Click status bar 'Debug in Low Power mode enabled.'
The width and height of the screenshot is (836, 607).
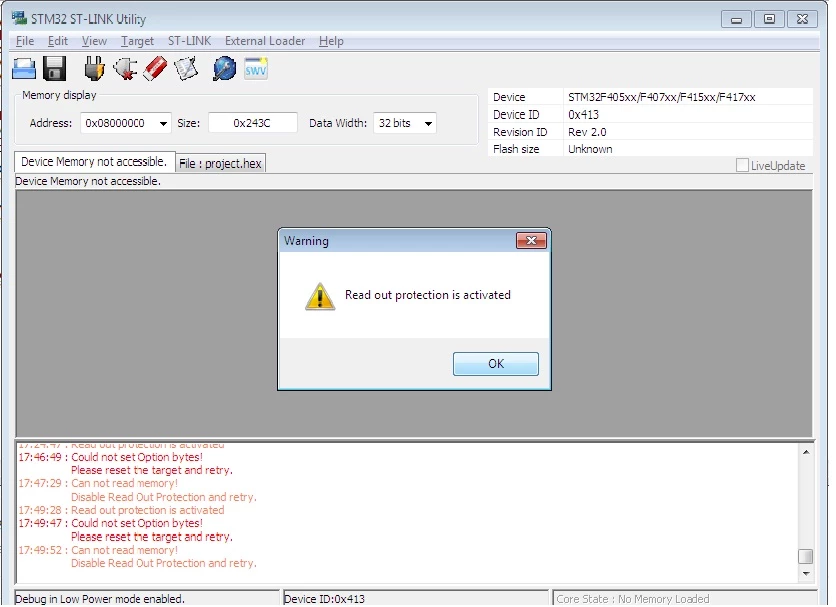coord(100,599)
